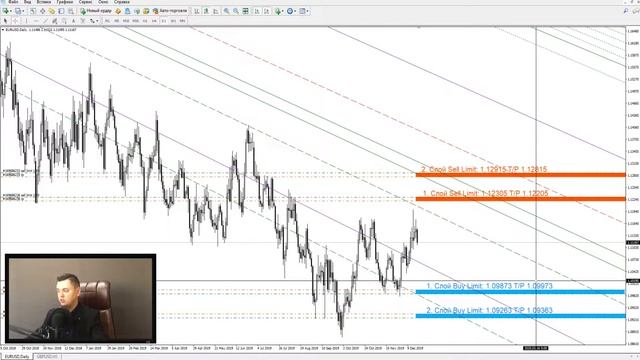640x360 pixels.
Task: Select the vertical line drawing tool
Action: (x=26, y=20)
